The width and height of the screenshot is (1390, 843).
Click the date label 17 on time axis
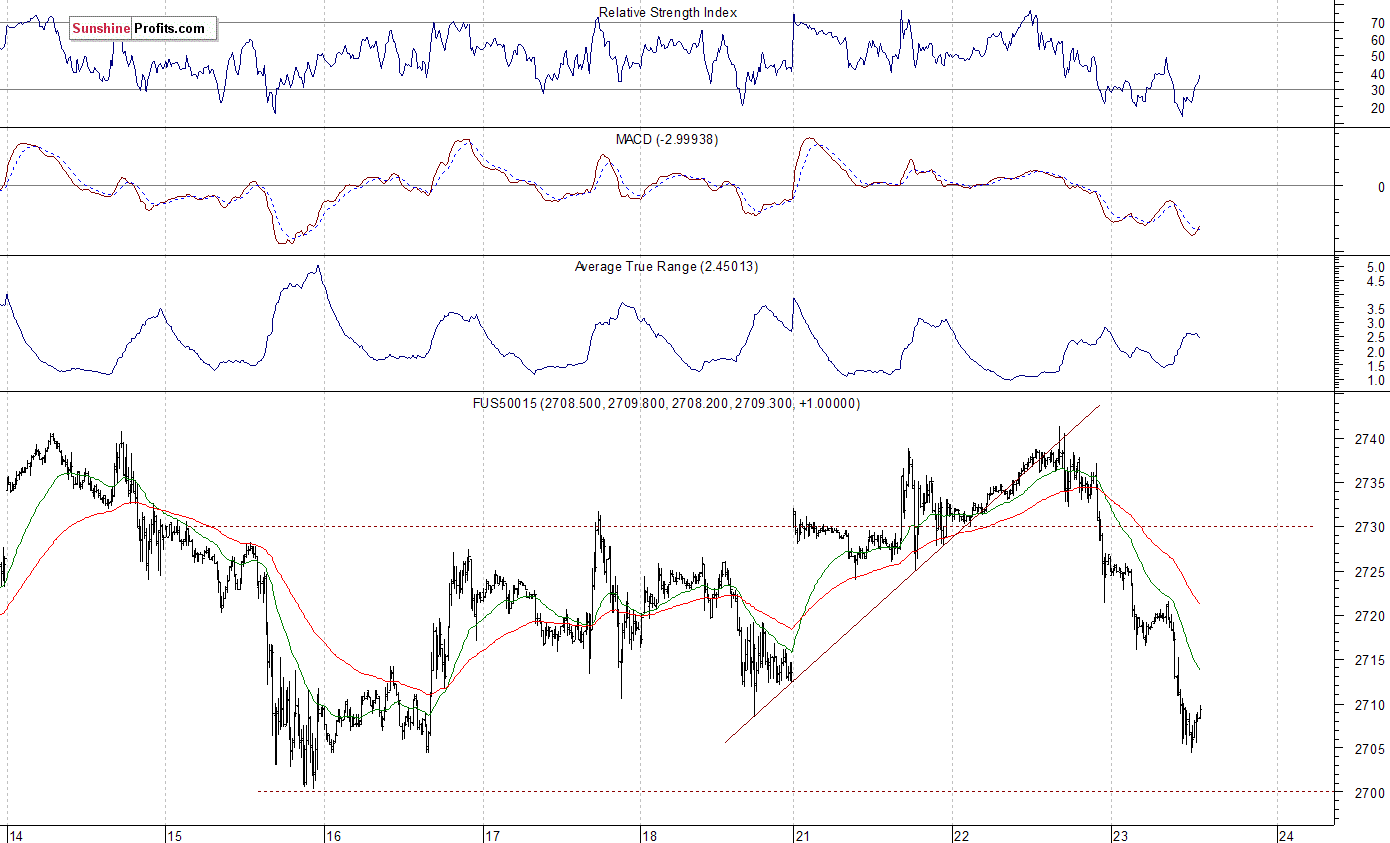[x=491, y=835]
